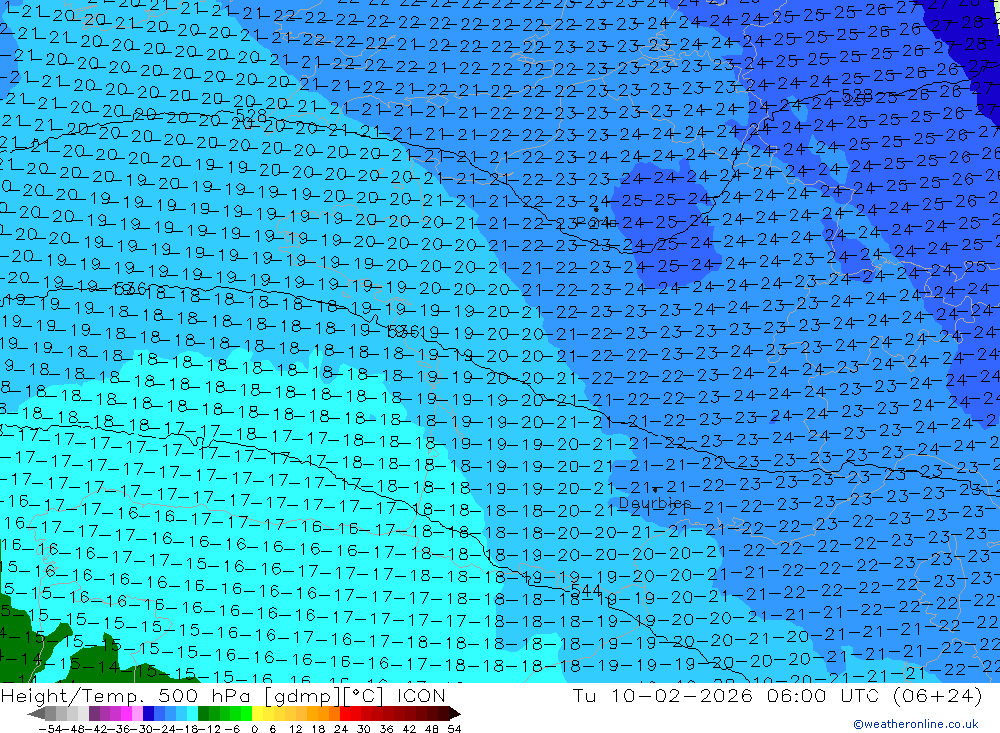Click the right dark arrow of color scale

tap(455, 714)
